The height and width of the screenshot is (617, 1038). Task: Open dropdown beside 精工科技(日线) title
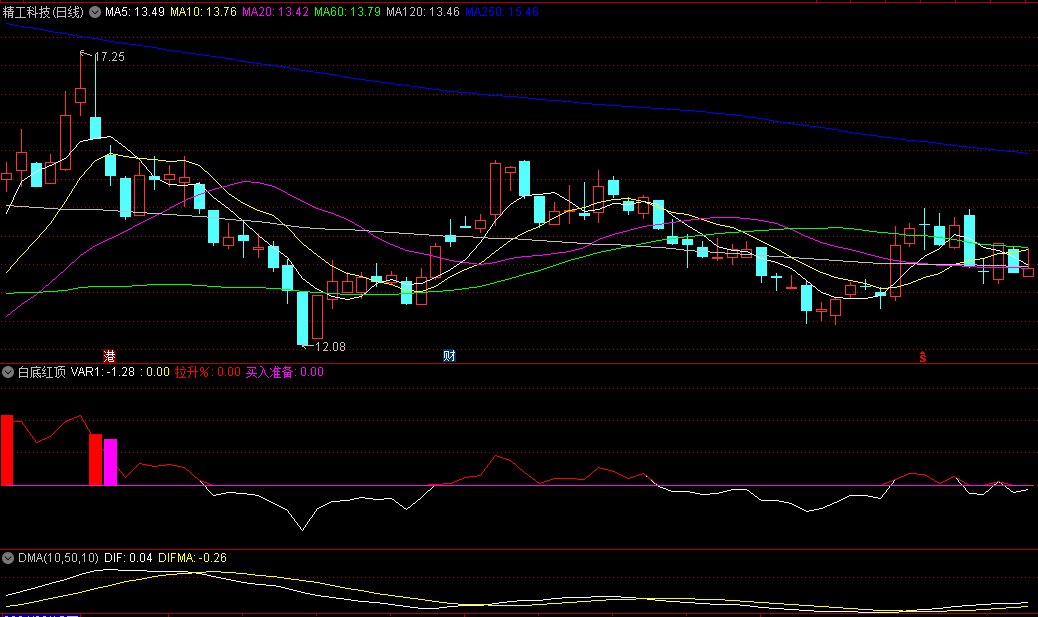click(95, 12)
